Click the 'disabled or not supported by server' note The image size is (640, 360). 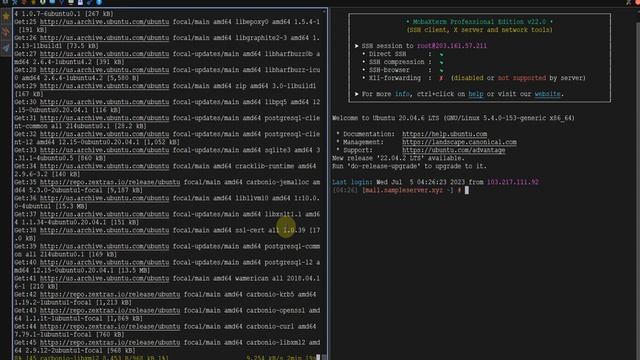pos(518,78)
